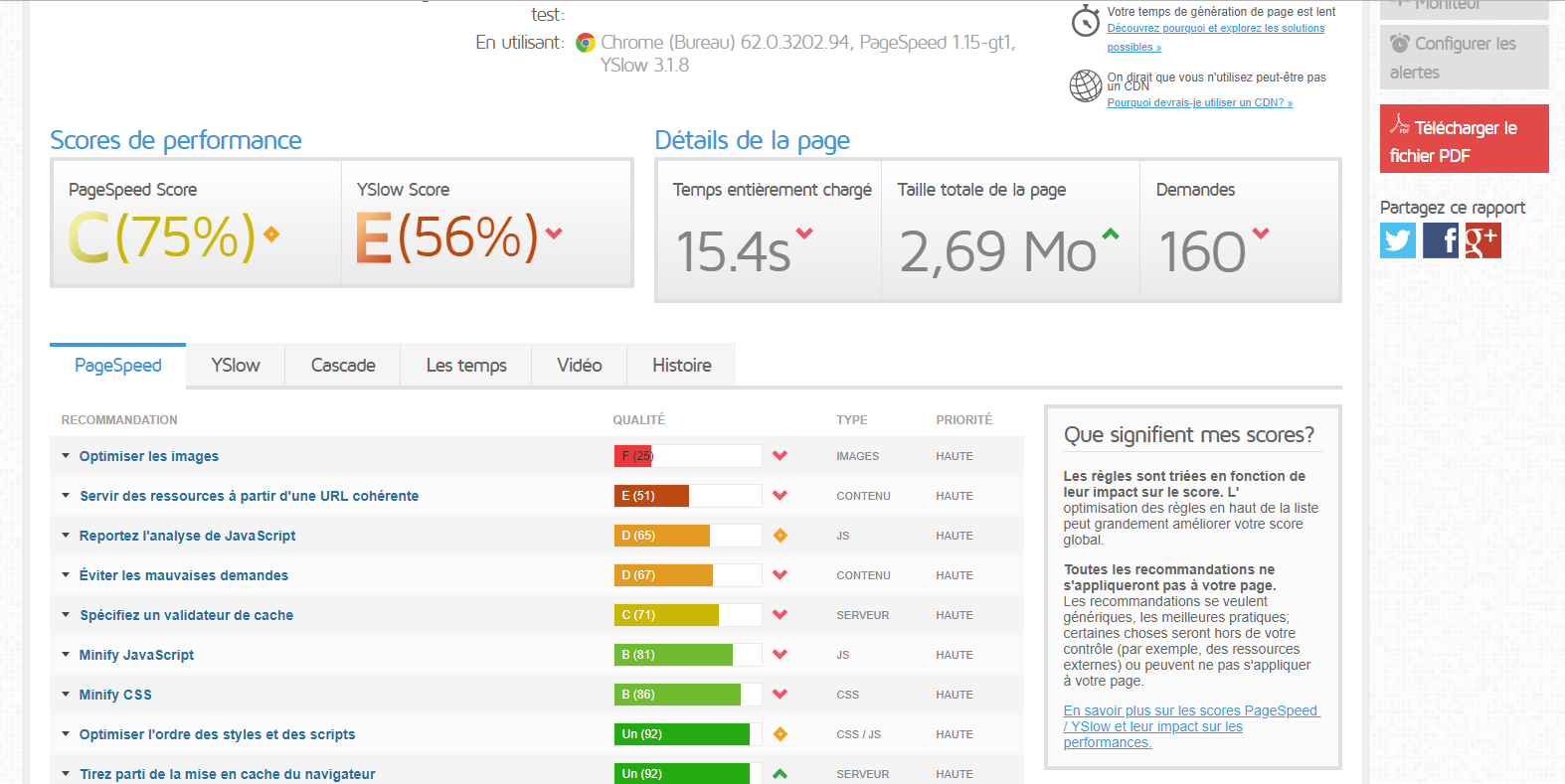Click the PRIORITÉ column header
This screenshot has width=1565, height=784.
(964, 420)
